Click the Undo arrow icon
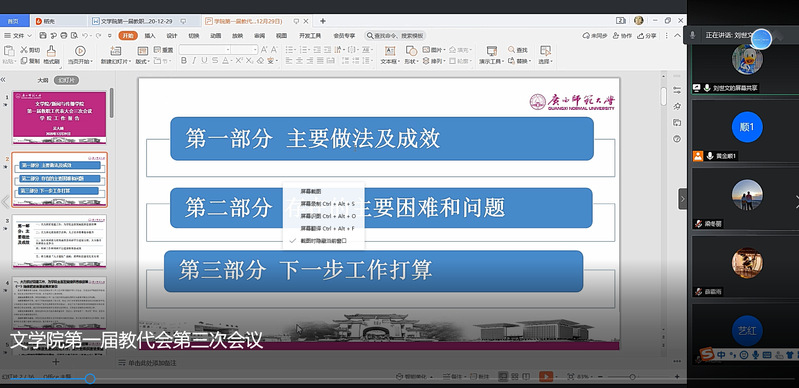The height and width of the screenshot is (388, 799). (x=85, y=36)
